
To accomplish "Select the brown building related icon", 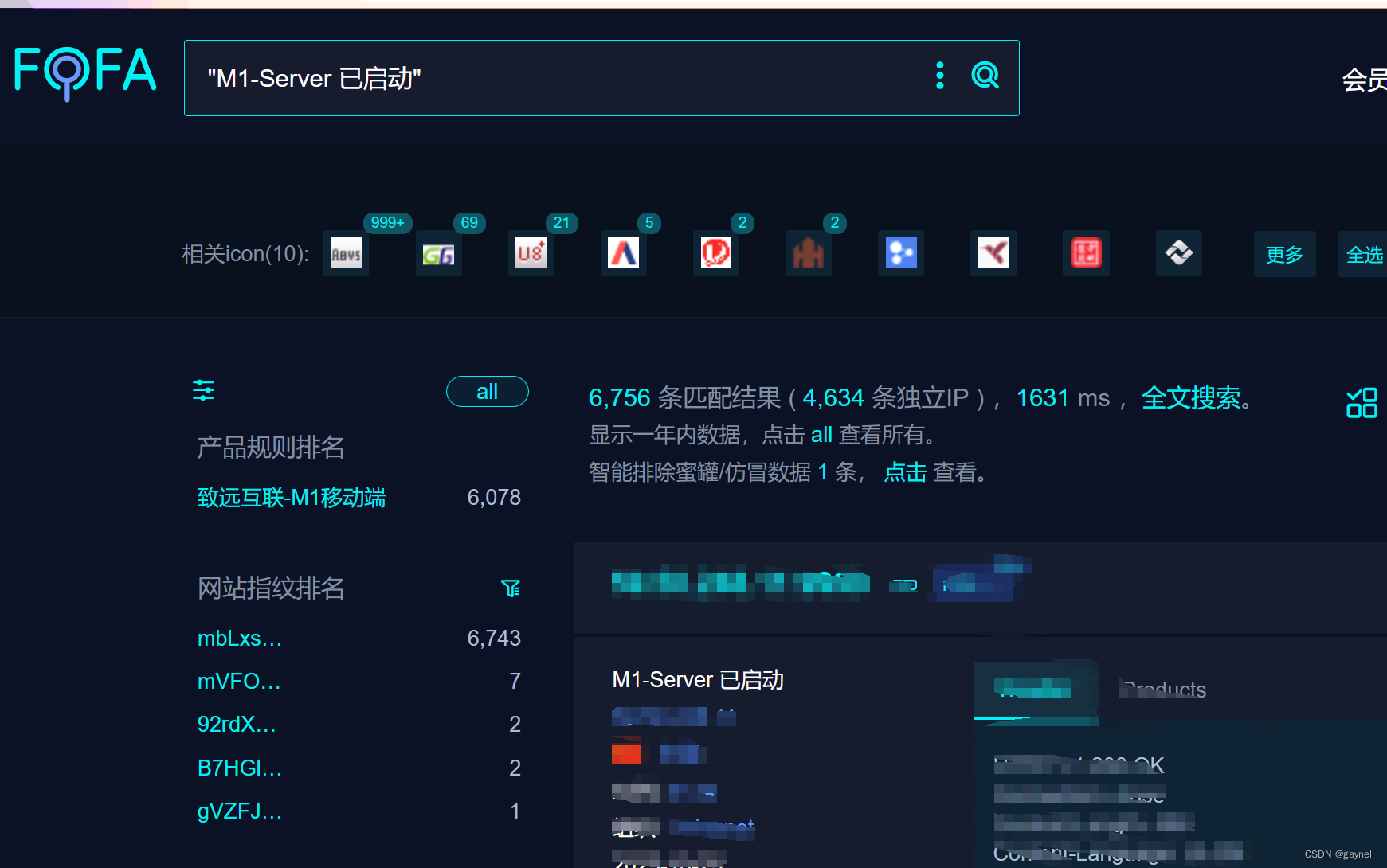I will point(808,254).
